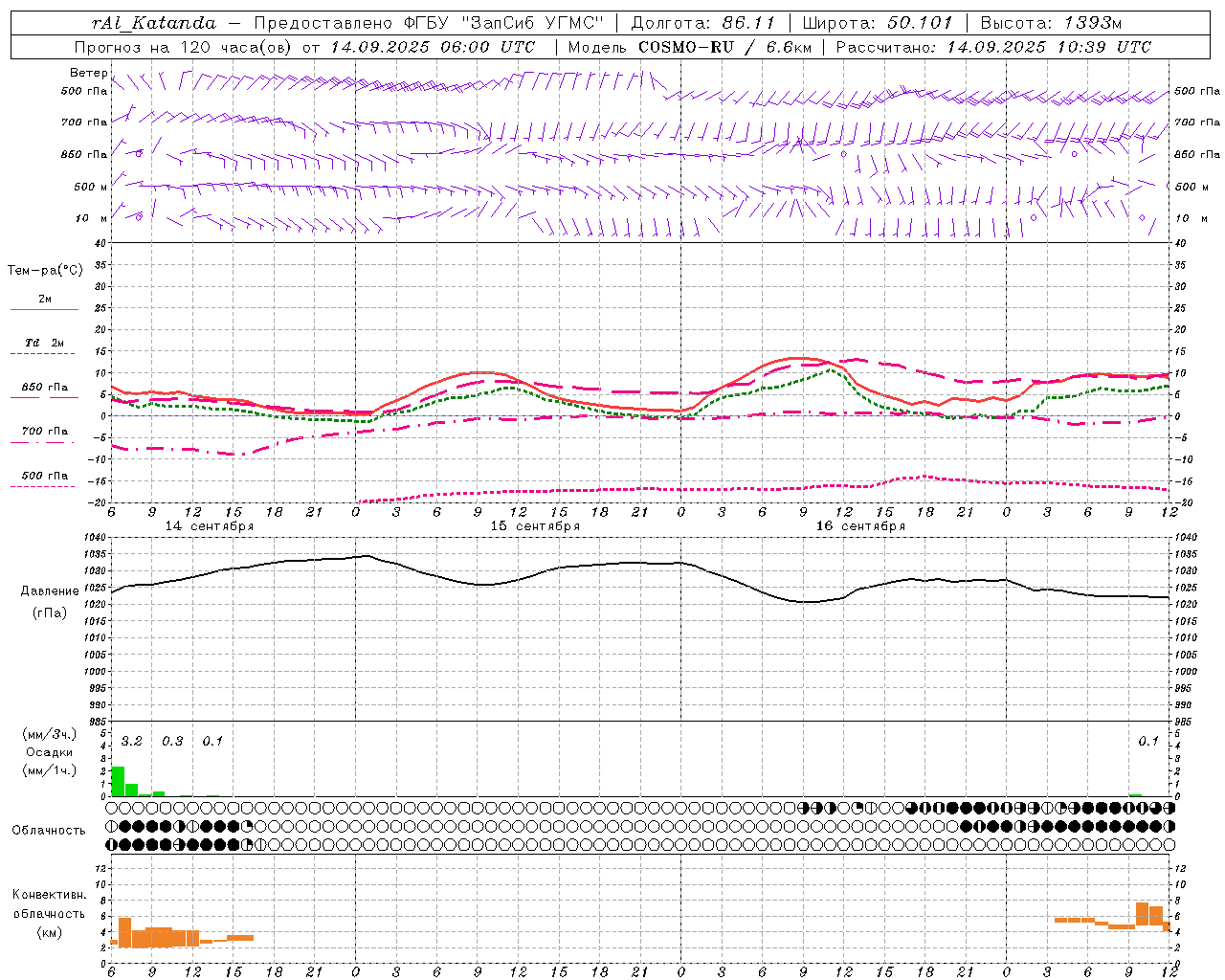Viewport: 1225px width, 980px height.
Task: Click the dashed line sample under Td 2м
Action: point(43,354)
